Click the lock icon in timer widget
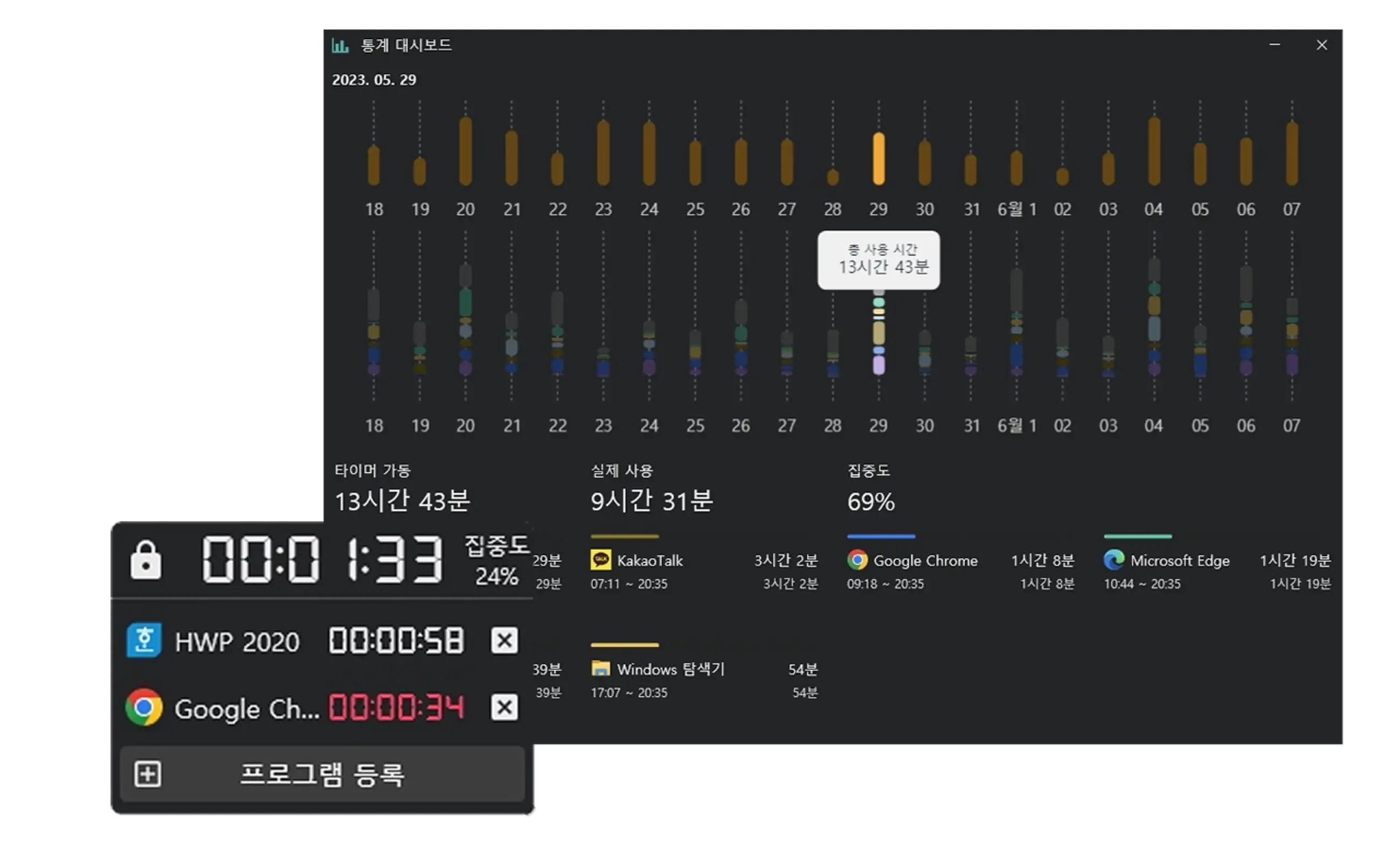 146,560
